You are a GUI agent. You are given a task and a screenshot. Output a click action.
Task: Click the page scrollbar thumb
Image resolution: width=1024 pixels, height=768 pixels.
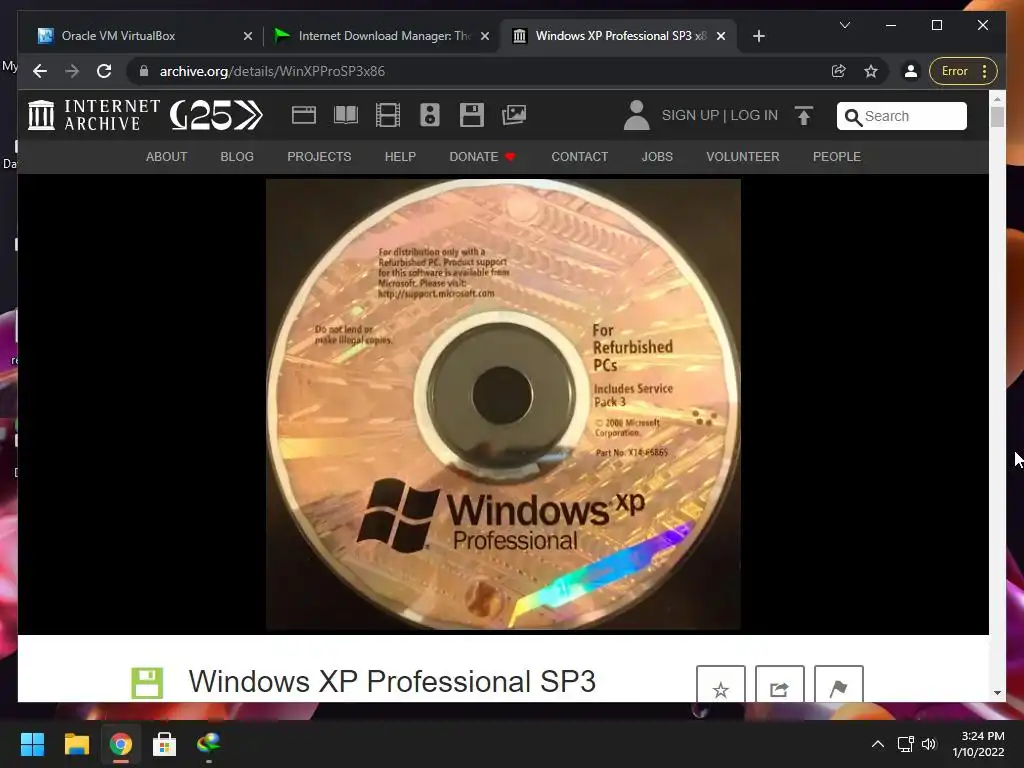(x=997, y=116)
